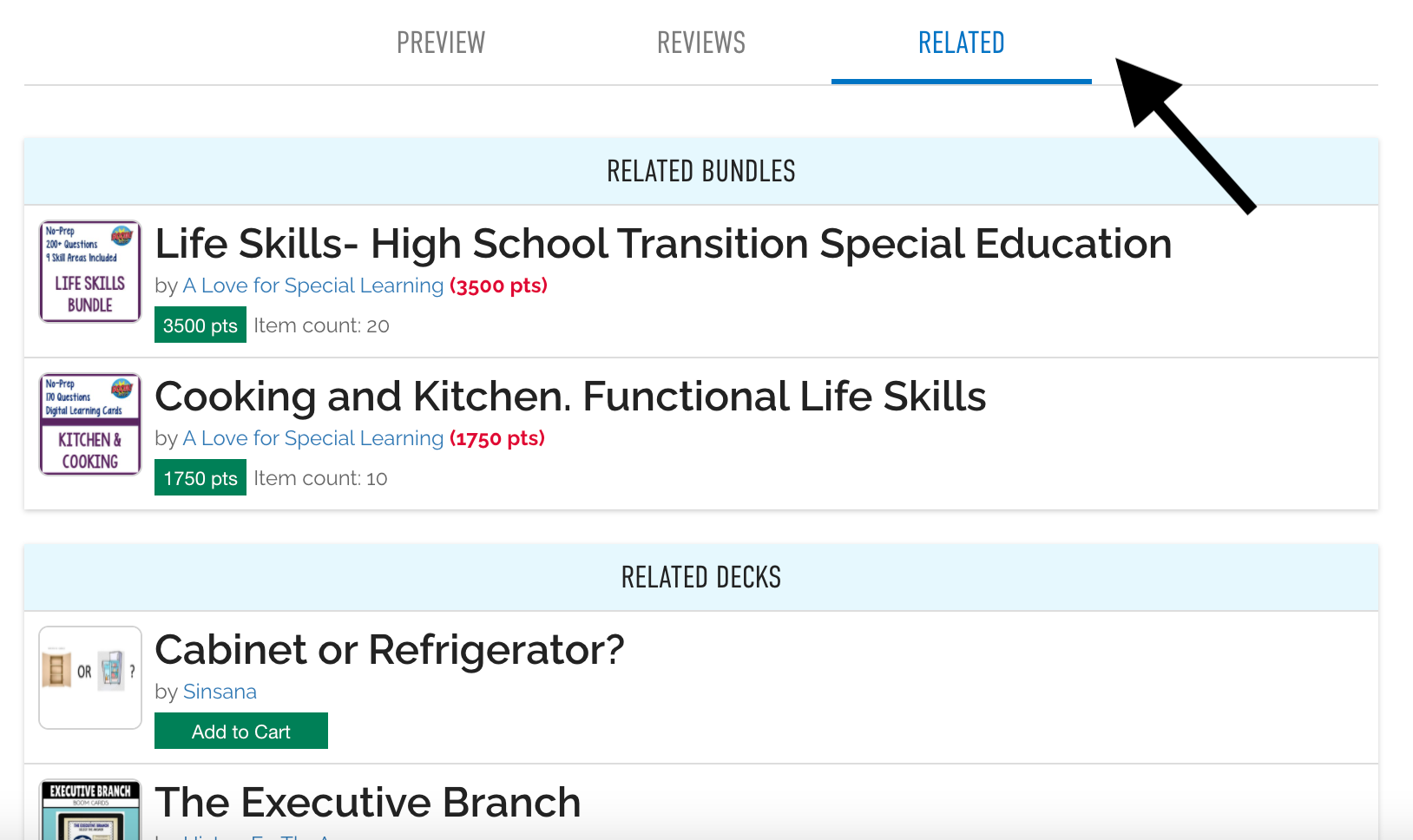Visit author link under Cooking and Kitchen

[x=312, y=438]
